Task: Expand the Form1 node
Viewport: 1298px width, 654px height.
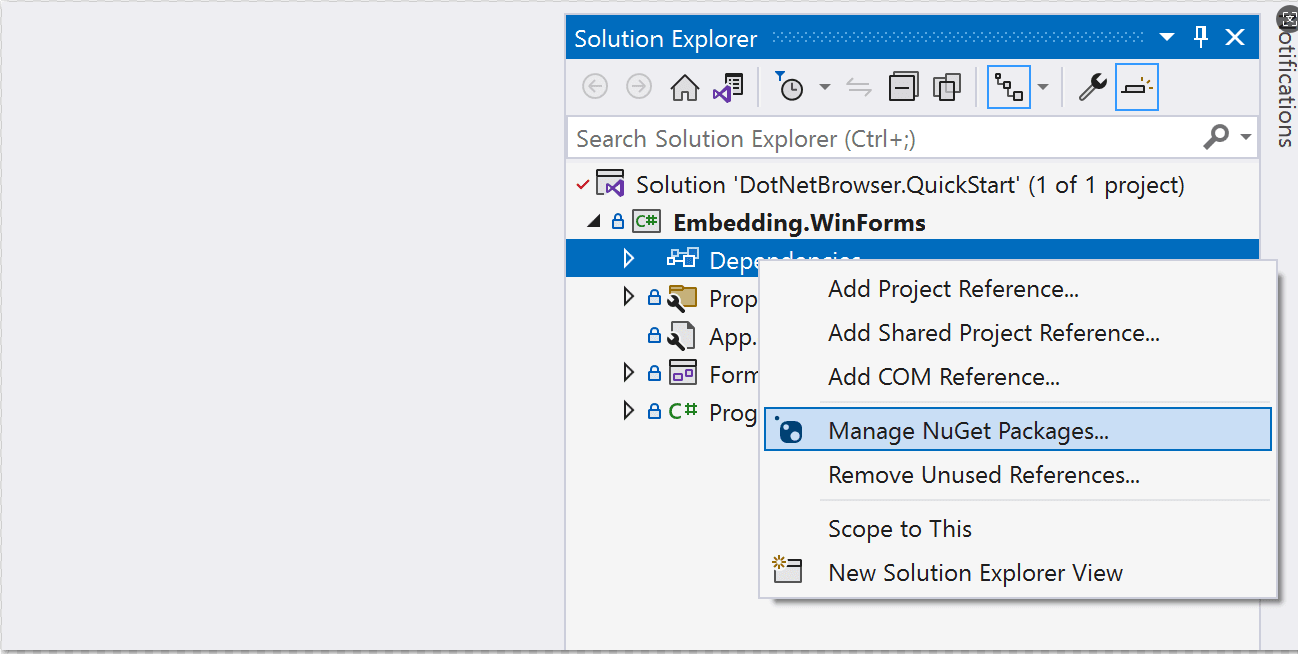Action: click(629, 373)
